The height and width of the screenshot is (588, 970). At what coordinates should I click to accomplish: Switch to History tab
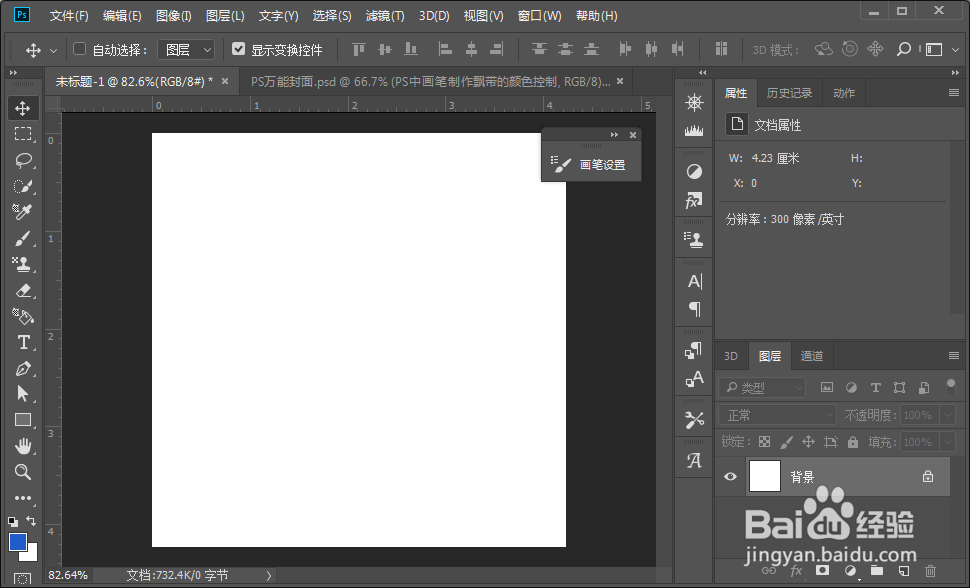pos(789,93)
